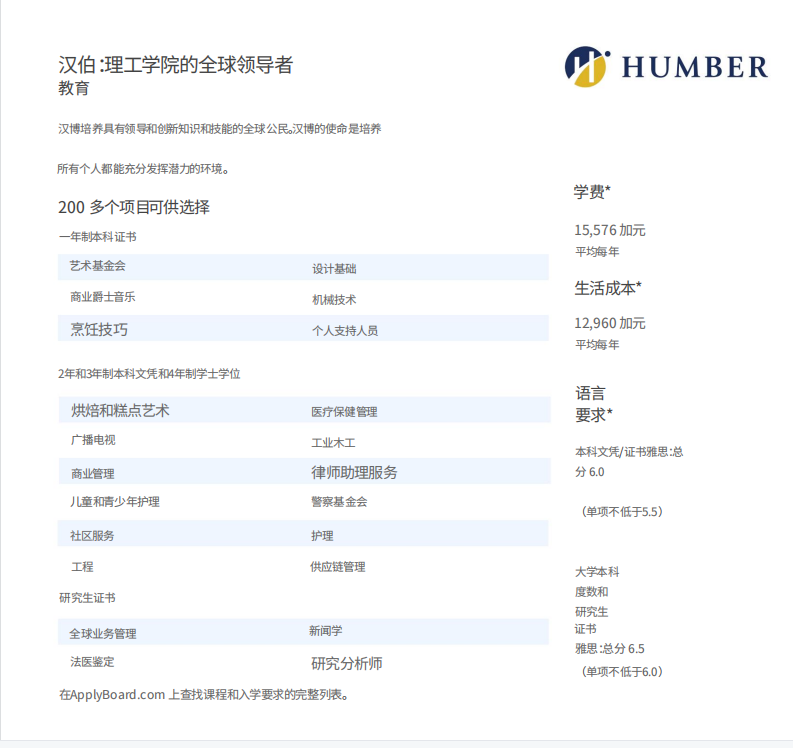Image resolution: width=793 pixels, height=748 pixels.
Task: Click section label 一年制本科证书
Action: coord(98,237)
